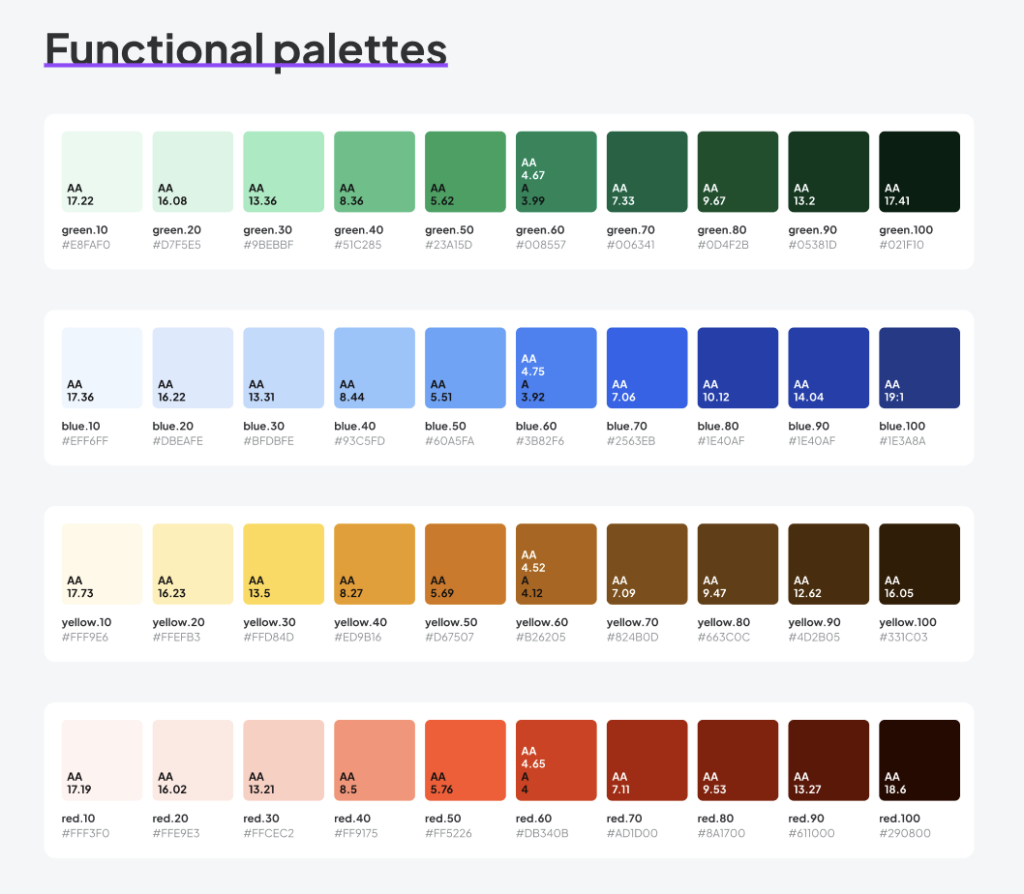Click the red.70 color swatch

[647, 760]
